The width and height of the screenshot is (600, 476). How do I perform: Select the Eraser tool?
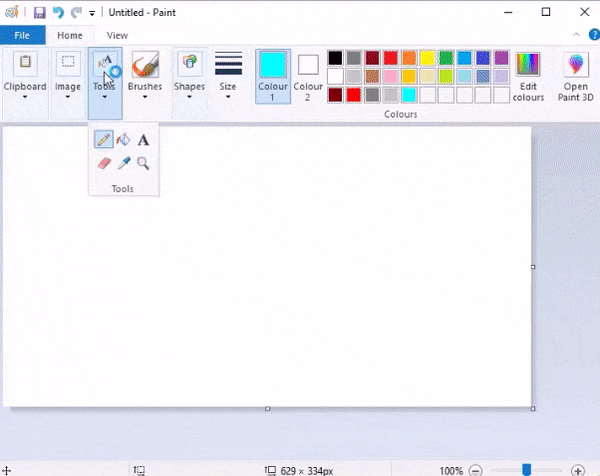coord(104,163)
